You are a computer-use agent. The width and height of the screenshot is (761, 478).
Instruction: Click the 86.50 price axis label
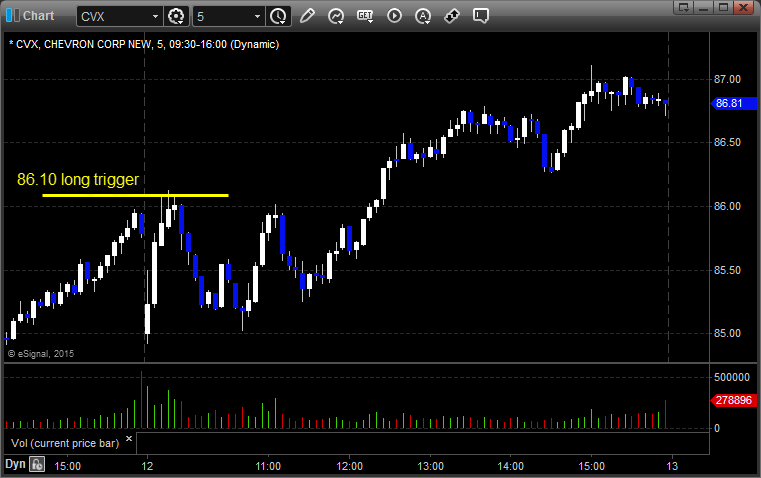(728, 142)
